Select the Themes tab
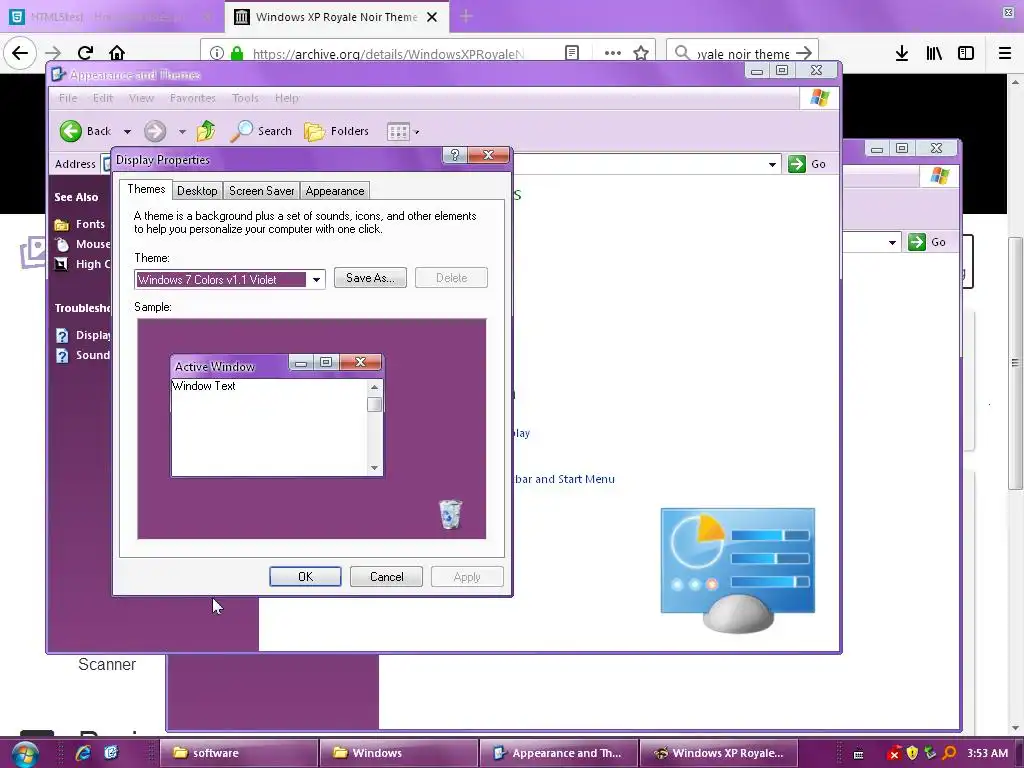The image size is (1024, 768). pyautogui.click(x=146, y=189)
